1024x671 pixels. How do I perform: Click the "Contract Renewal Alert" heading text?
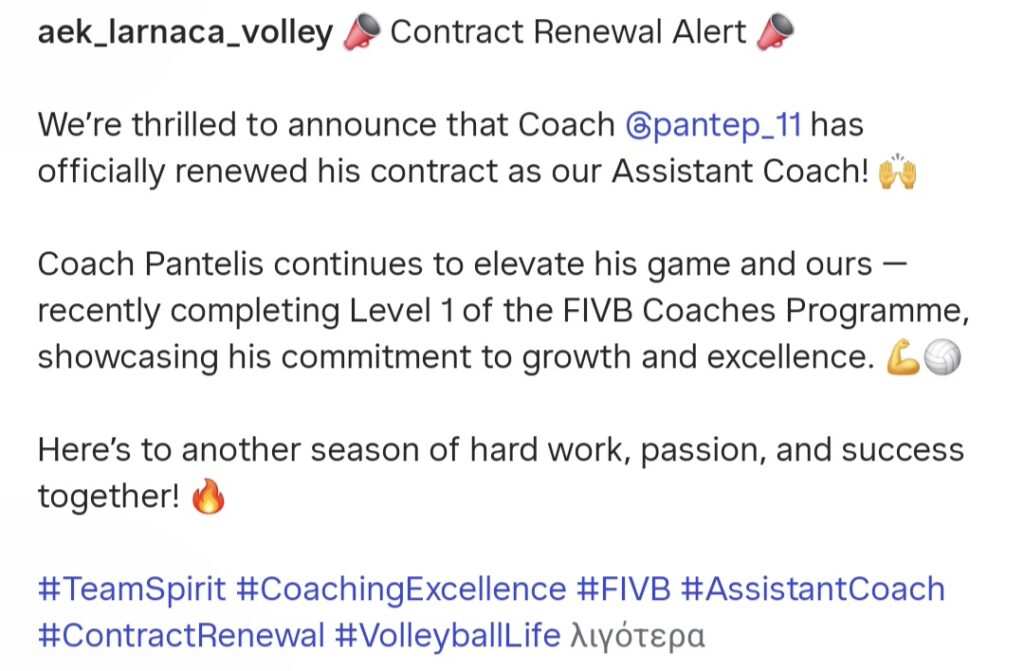coord(568,34)
